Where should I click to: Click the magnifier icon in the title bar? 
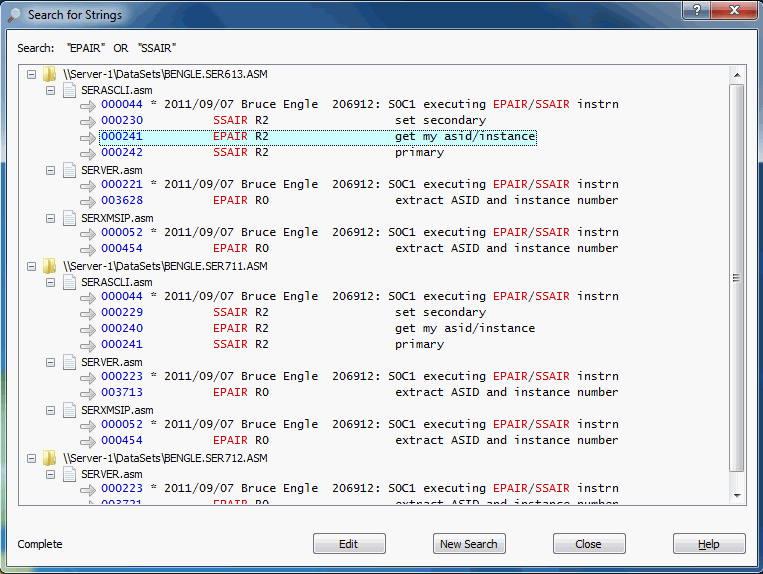(x=15, y=15)
